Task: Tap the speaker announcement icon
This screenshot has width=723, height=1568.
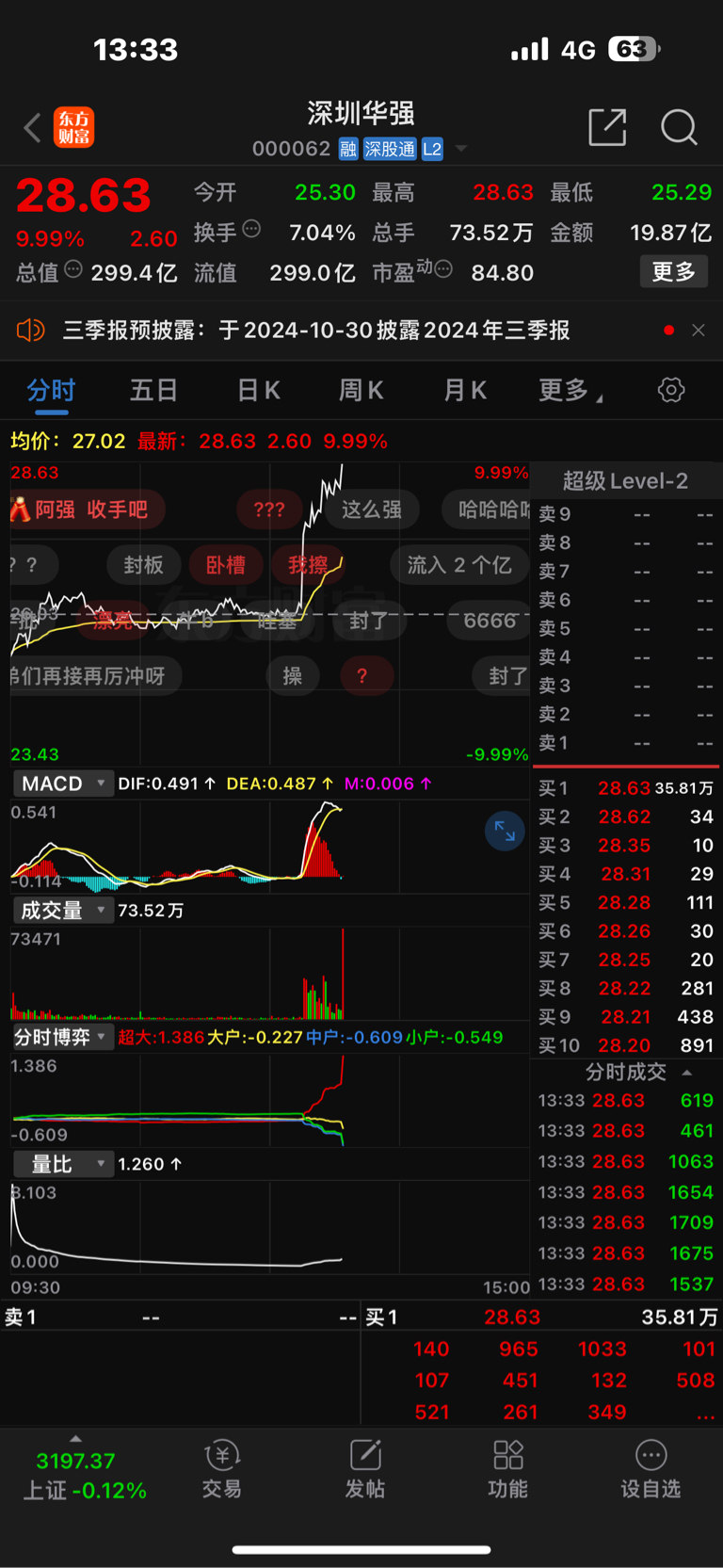Action: coord(31,330)
